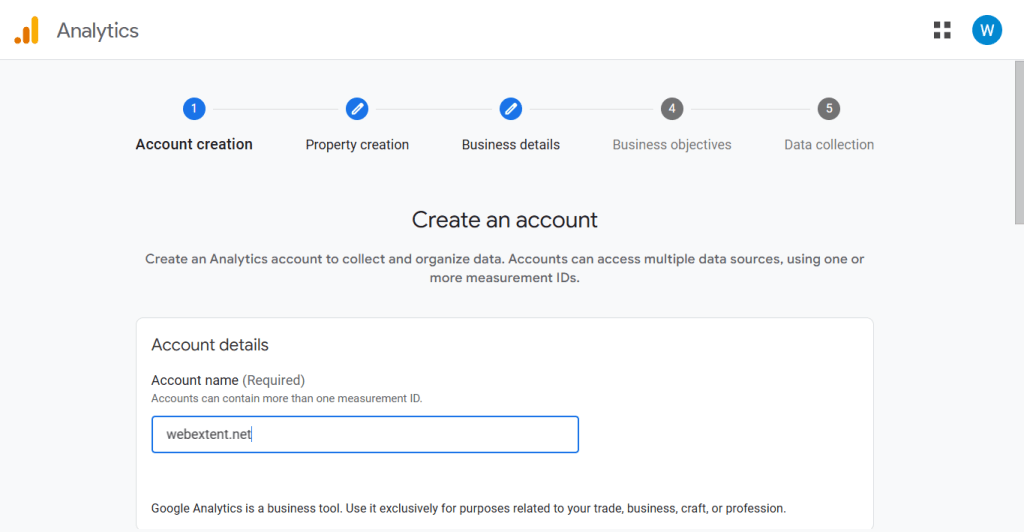This screenshot has height=532, width=1024.
Task: Select the step 4 numbered circle
Action: [x=672, y=109]
